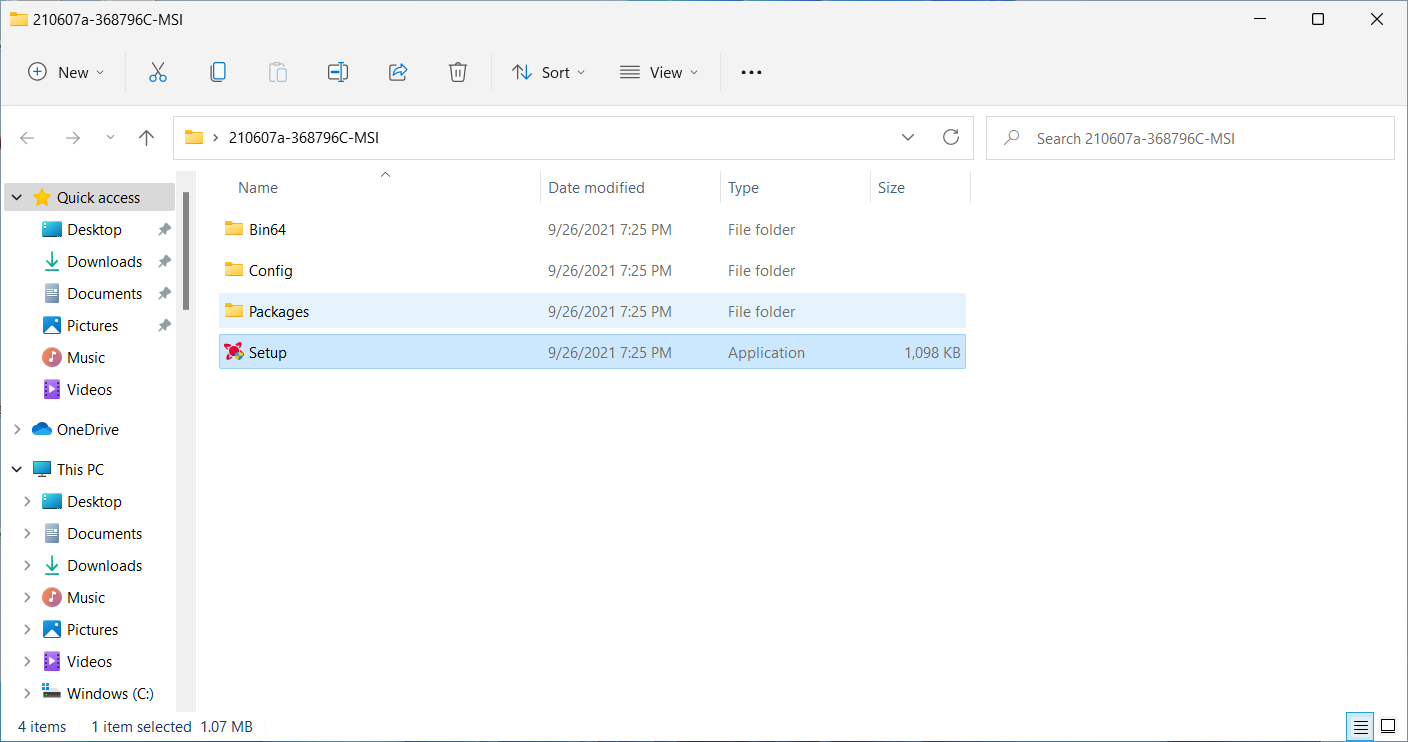1408x742 pixels.
Task: Expand the OneDrive tree node
Action: [x=17, y=430]
